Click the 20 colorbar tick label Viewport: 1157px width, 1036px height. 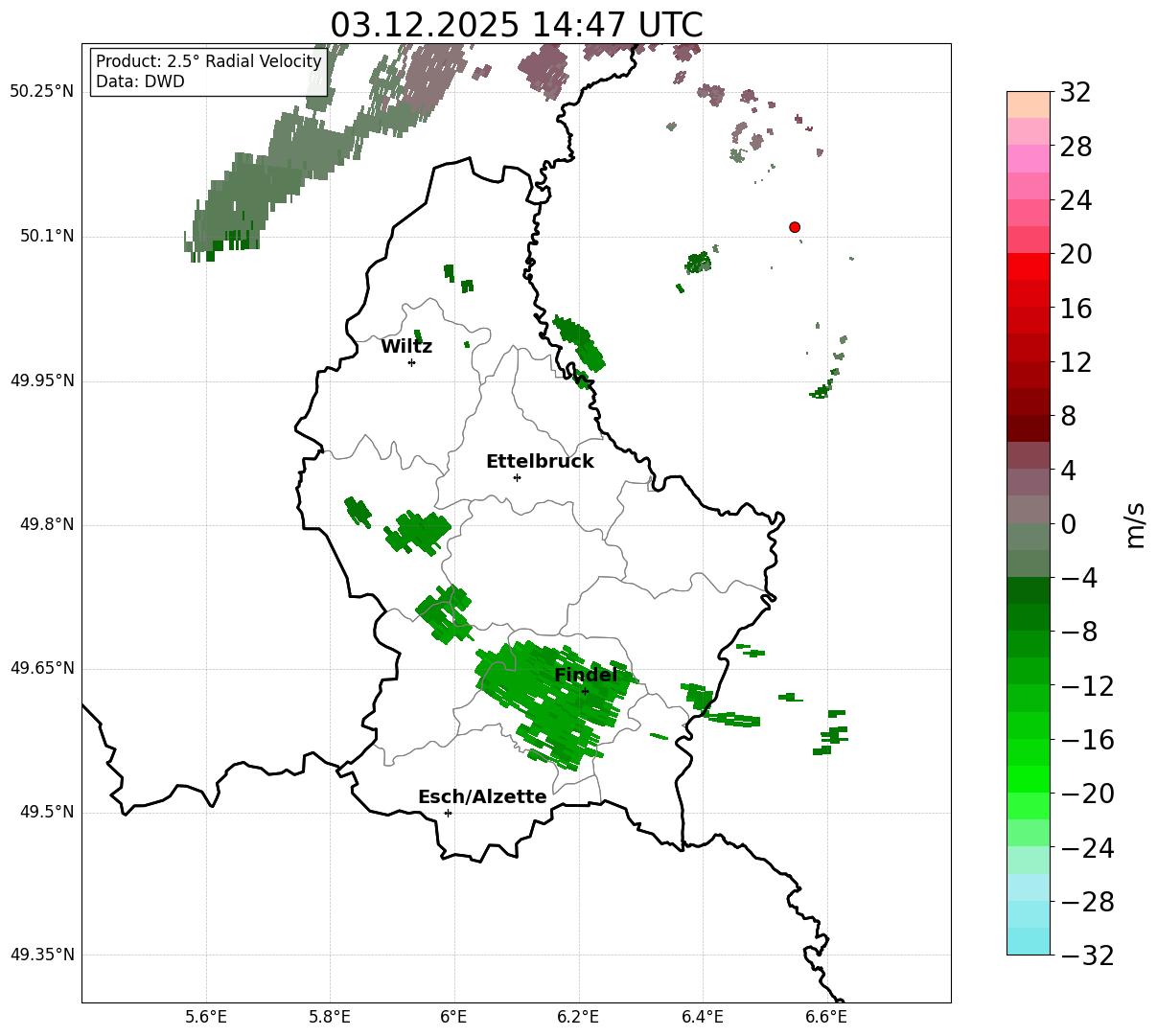click(1076, 255)
